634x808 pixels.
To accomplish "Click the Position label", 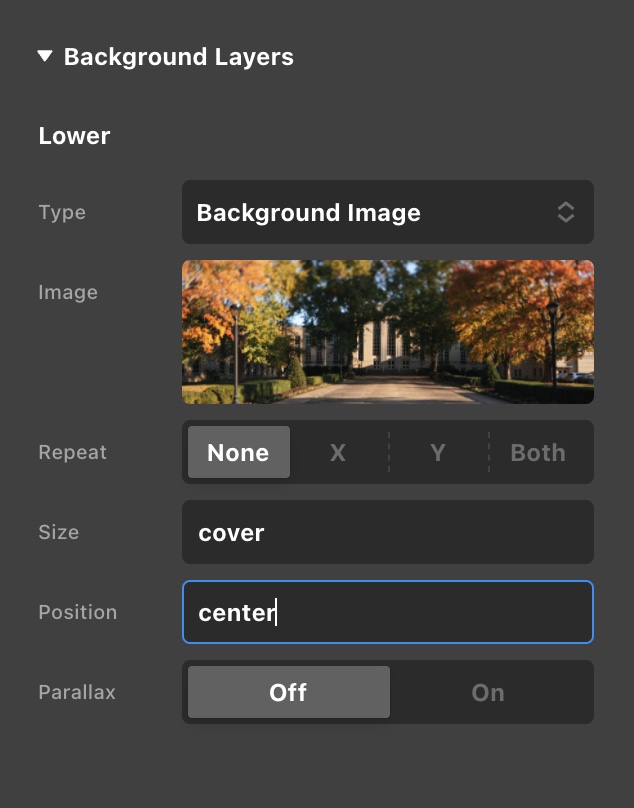I will pos(78,612).
